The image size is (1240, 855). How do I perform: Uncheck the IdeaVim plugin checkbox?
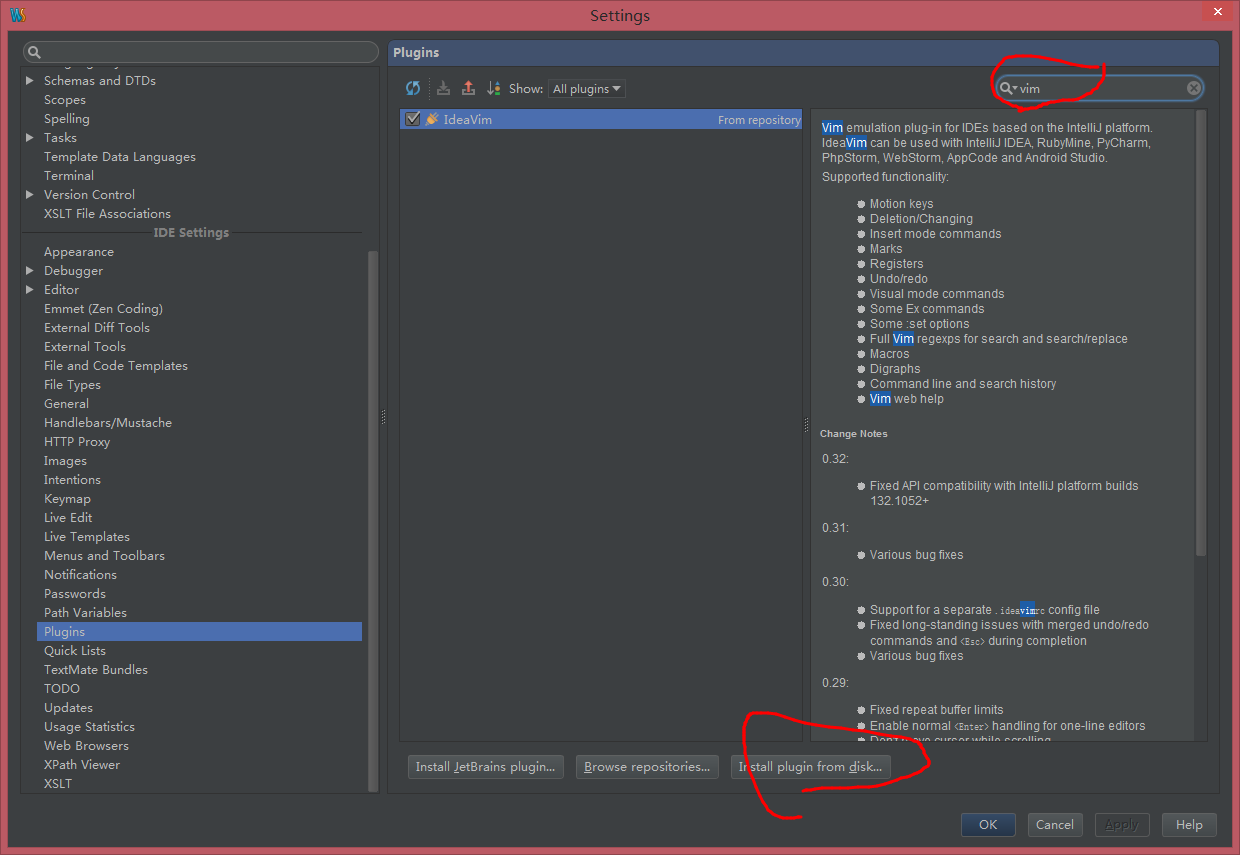click(x=412, y=119)
